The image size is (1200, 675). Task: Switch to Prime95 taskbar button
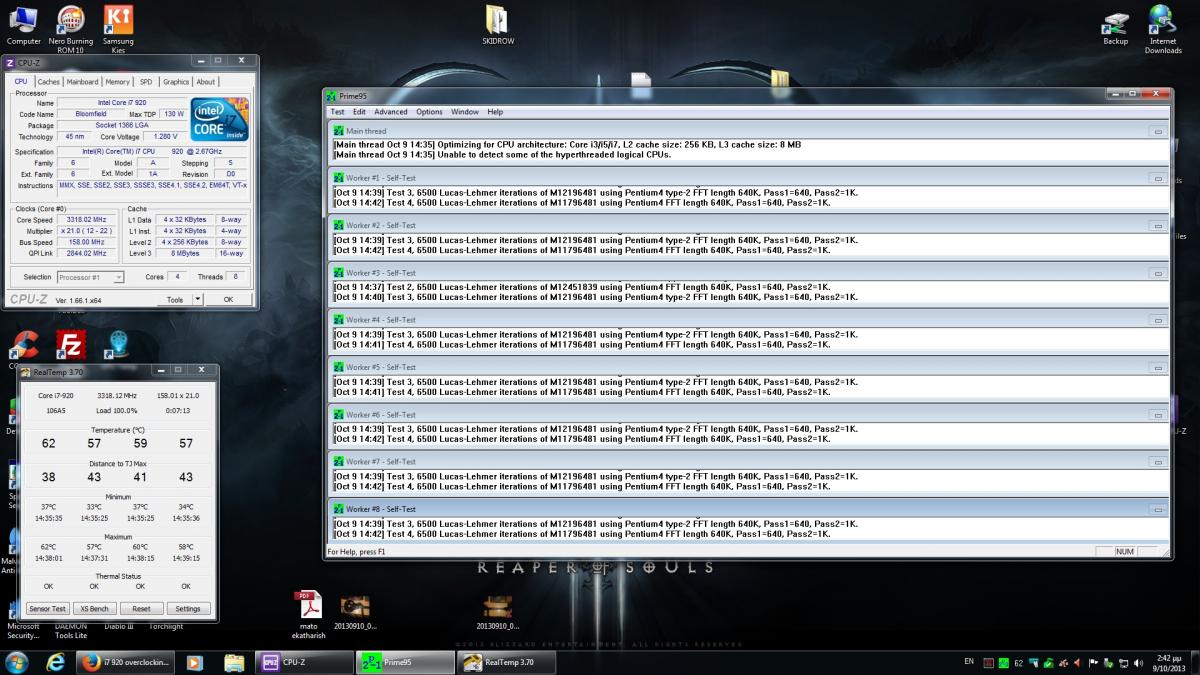[406, 662]
